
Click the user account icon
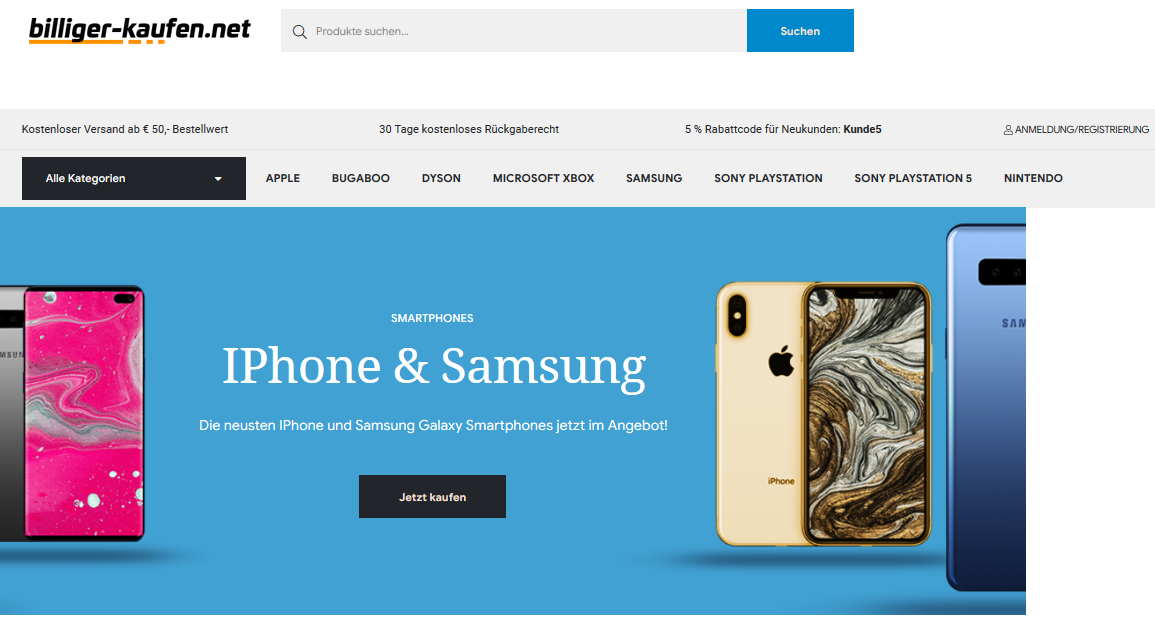point(1008,130)
